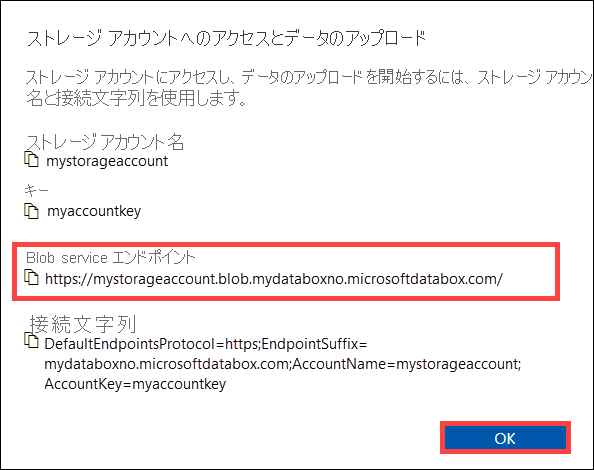Click AccountName=mystorageaccount in connection string

coord(407,364)
